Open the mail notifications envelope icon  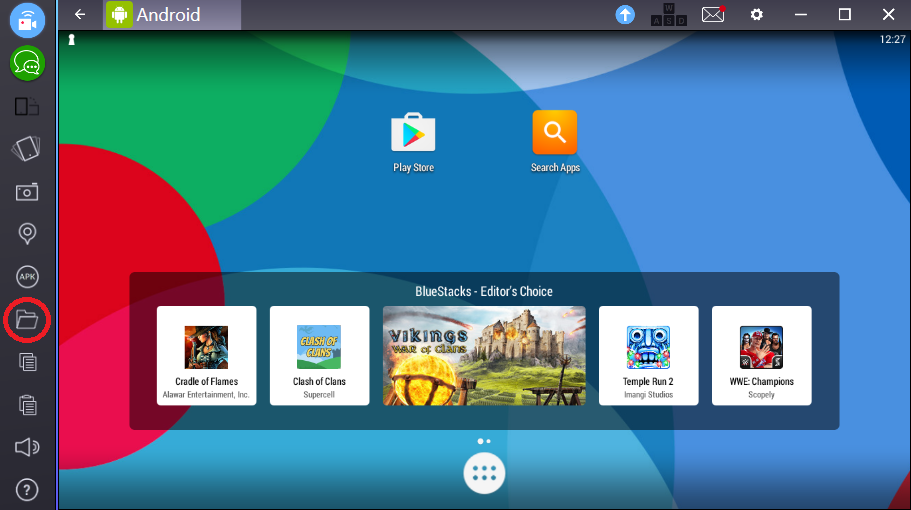pyautogui.click(x=712, y=15)
